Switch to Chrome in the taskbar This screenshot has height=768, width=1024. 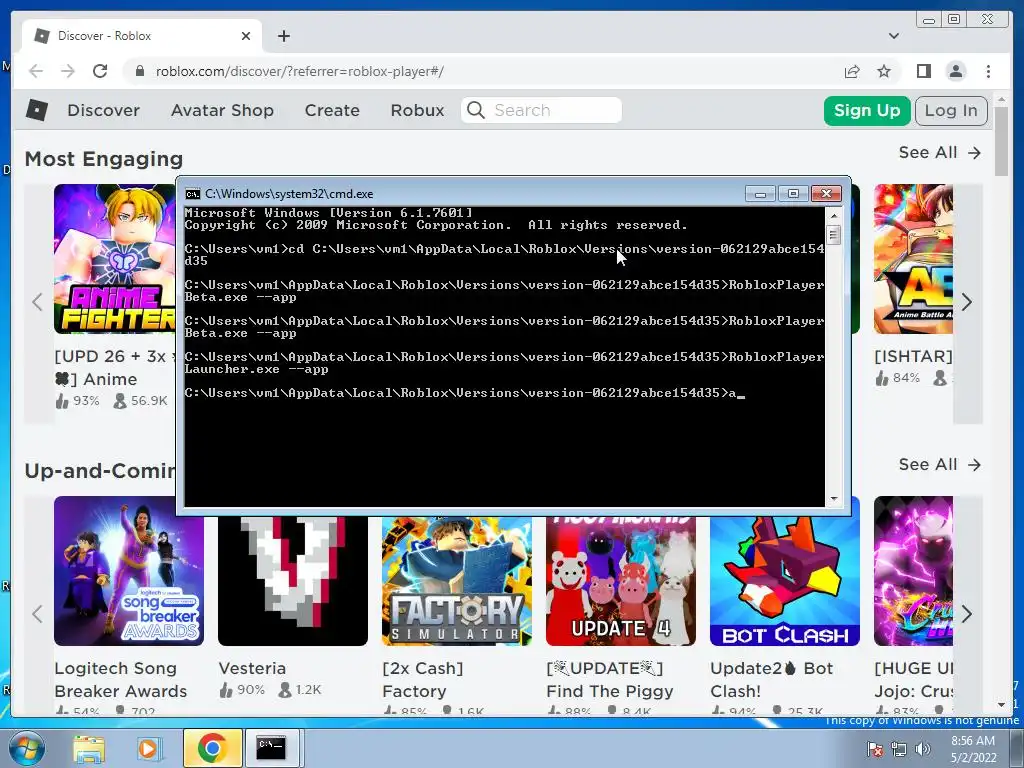[212, 748]
